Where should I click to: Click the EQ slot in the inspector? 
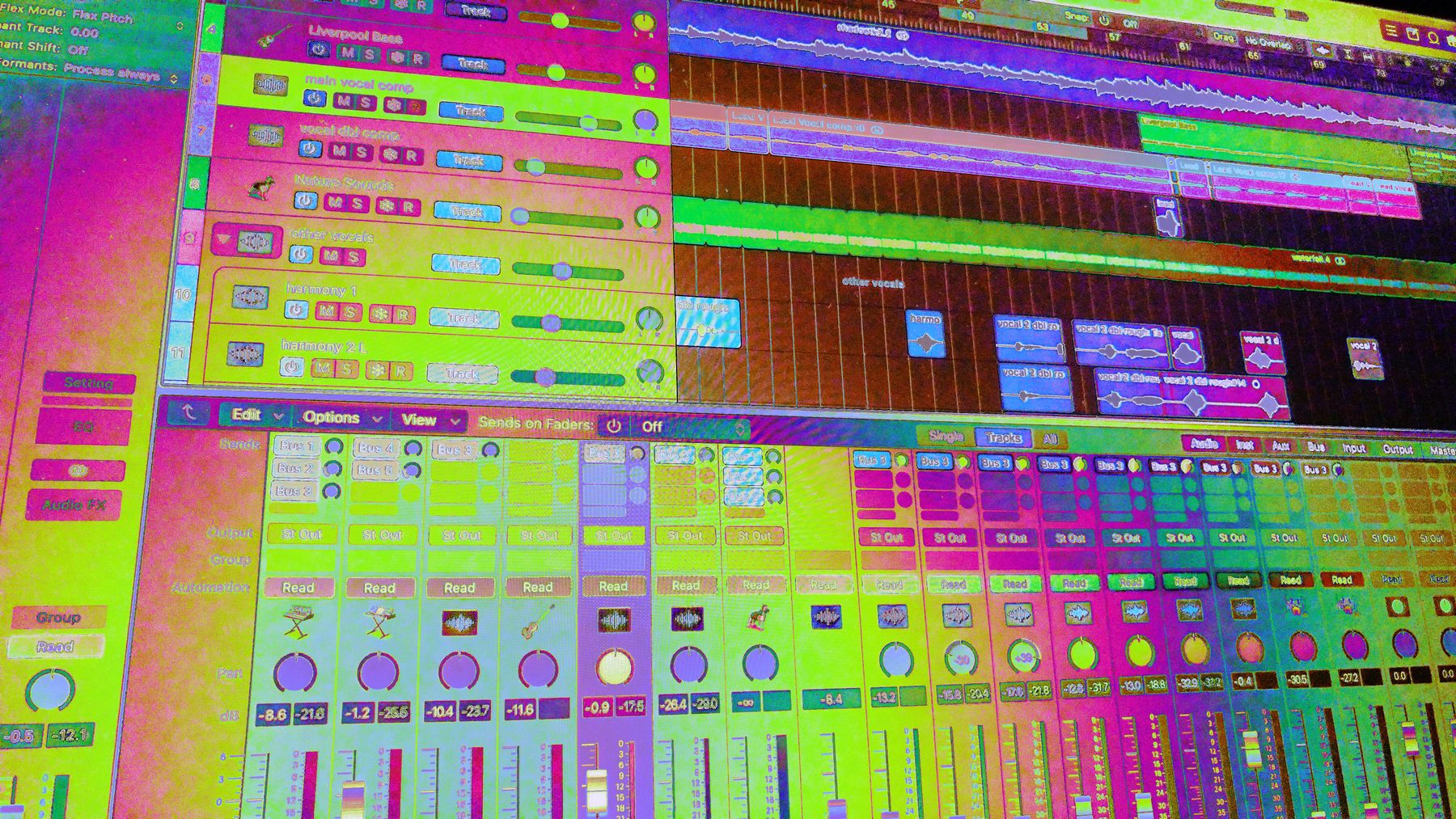coord(83,427)
